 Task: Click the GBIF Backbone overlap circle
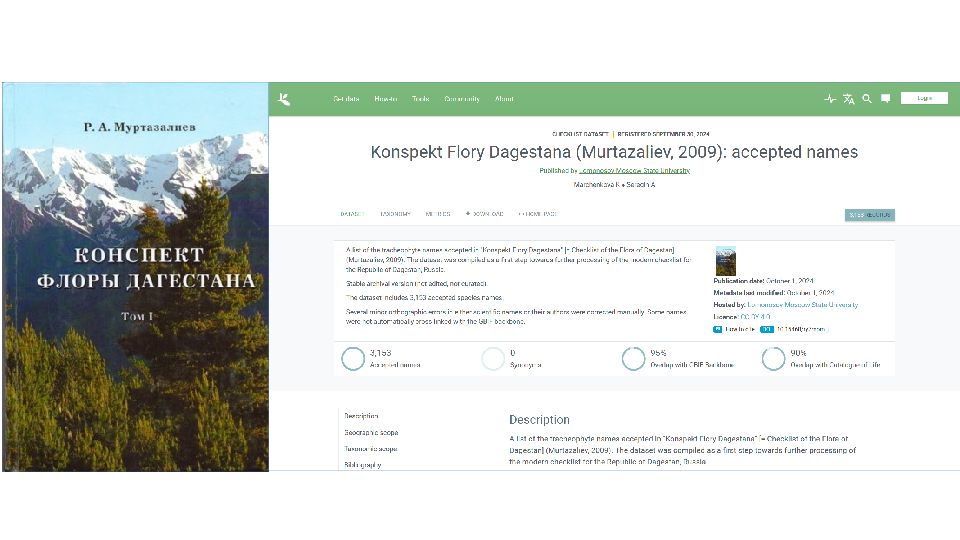click(x=633, y=359)
